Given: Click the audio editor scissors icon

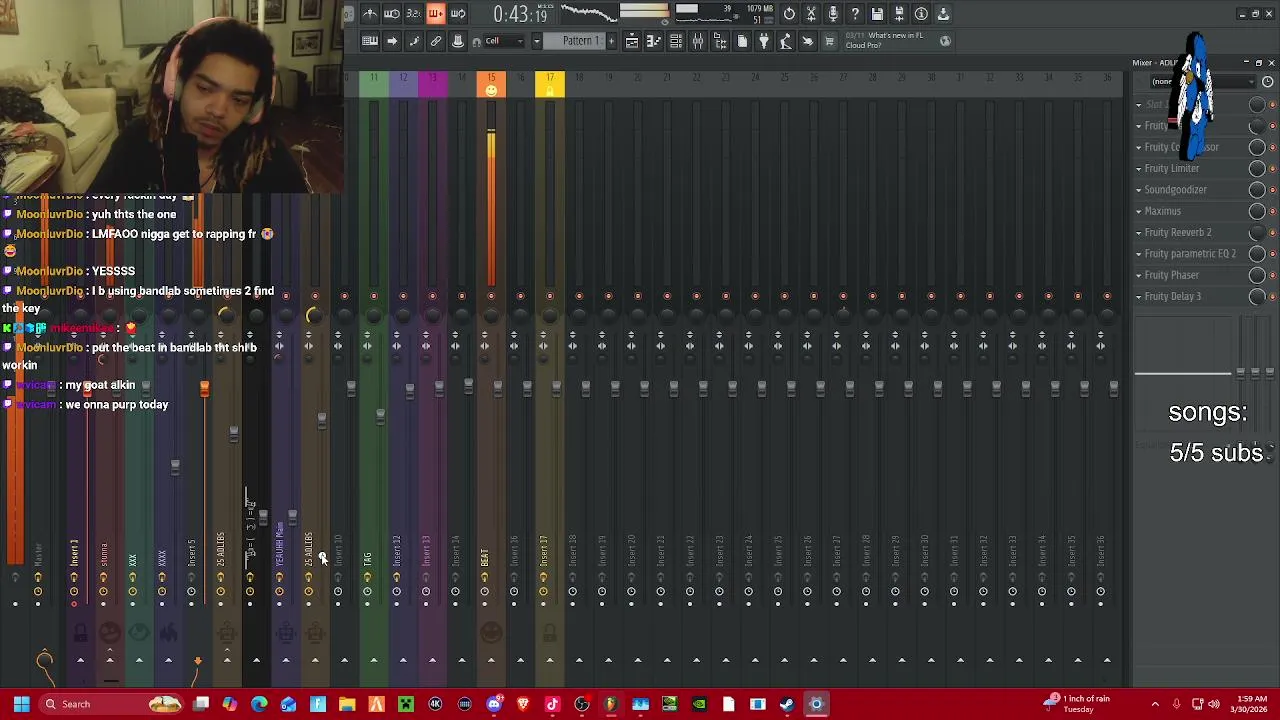Looking at the screenshot, I should (811, 14).
